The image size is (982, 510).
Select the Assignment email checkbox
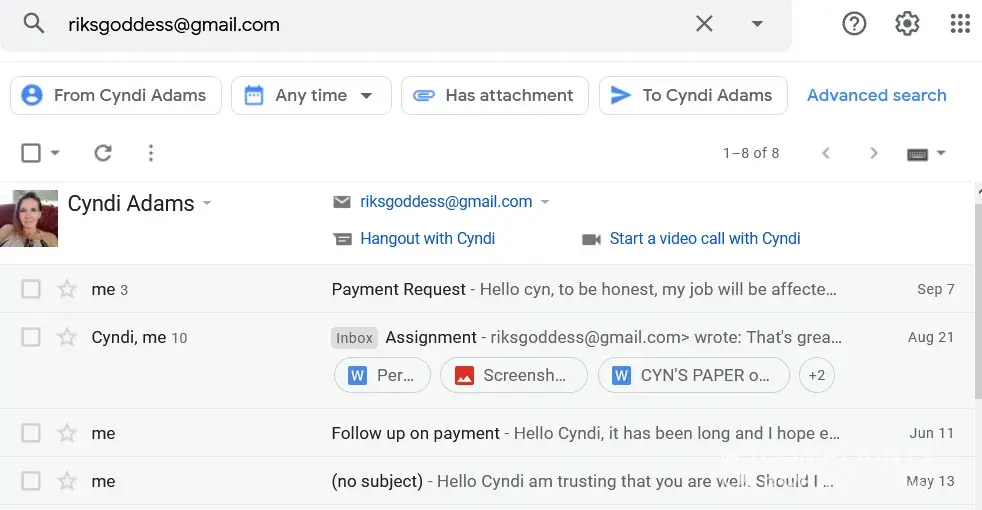[31, 338]
